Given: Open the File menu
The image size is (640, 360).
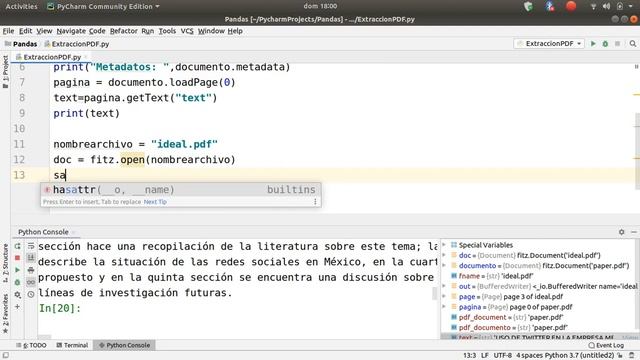Looking at the screenshot, I should point(8,31).
